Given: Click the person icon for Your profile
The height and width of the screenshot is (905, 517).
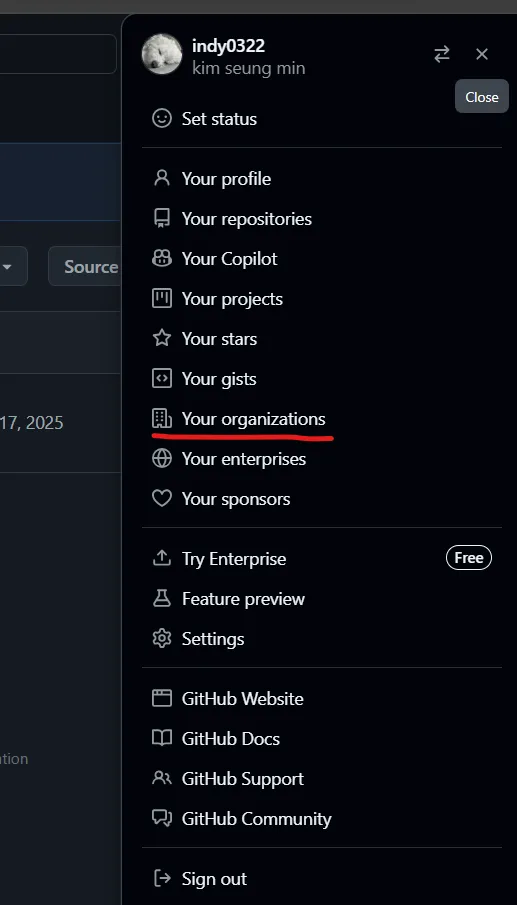Looking at the screenshot, I should pyautogui.click(x=162, y=178).
